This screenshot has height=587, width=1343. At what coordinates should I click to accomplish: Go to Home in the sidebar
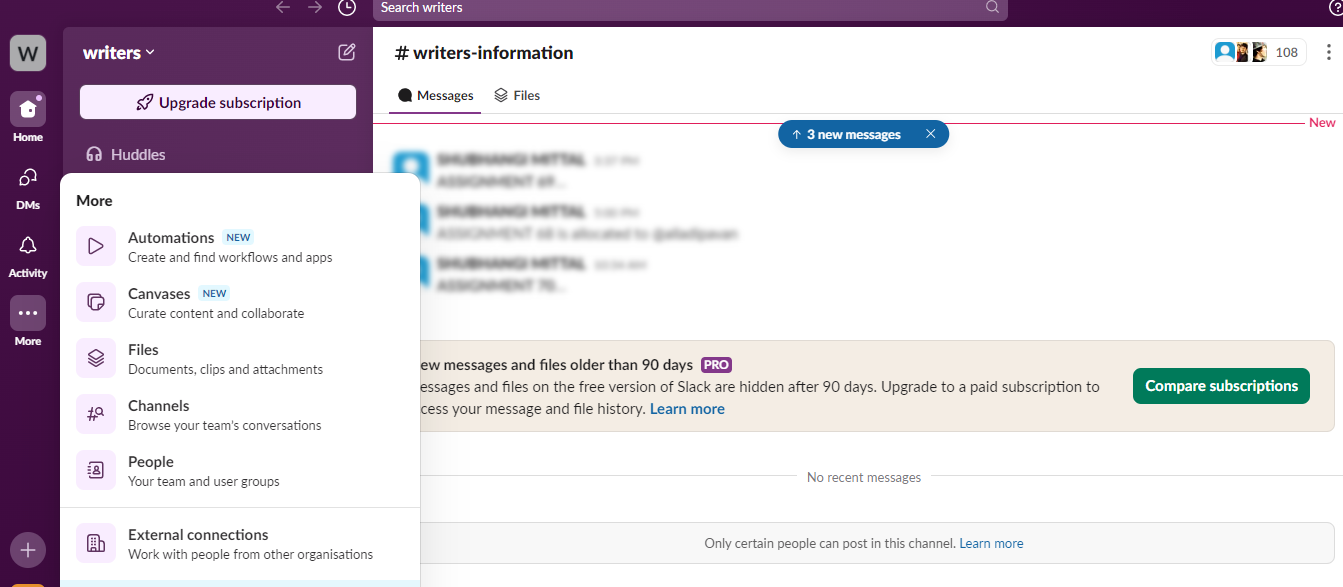coord(28,110)
